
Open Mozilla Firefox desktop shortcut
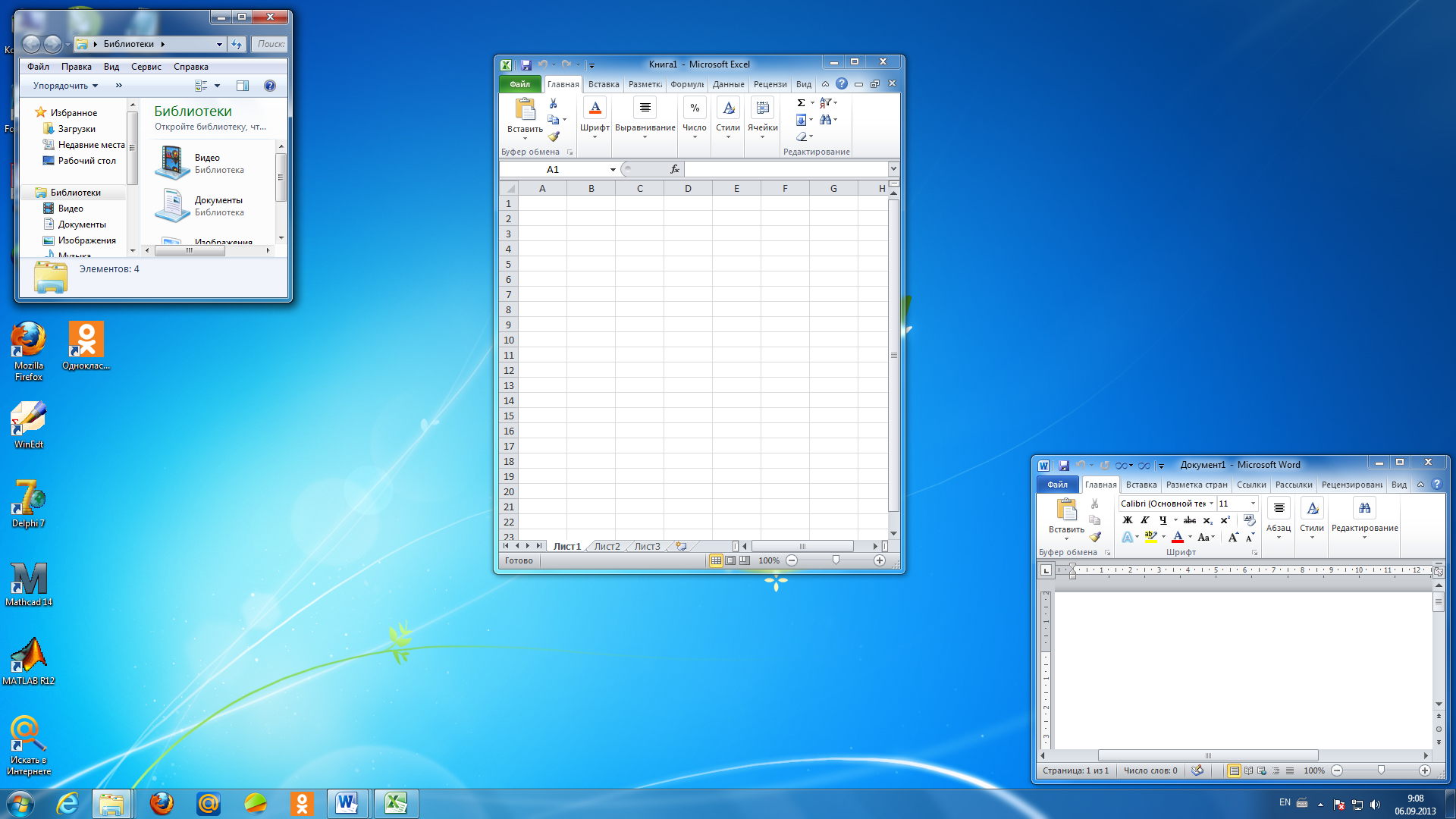pos(29,351)
